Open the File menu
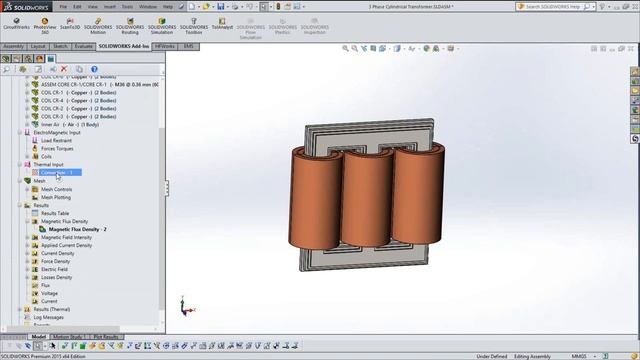The width and height of the screenshot is (640, 360). pos(63,7)
